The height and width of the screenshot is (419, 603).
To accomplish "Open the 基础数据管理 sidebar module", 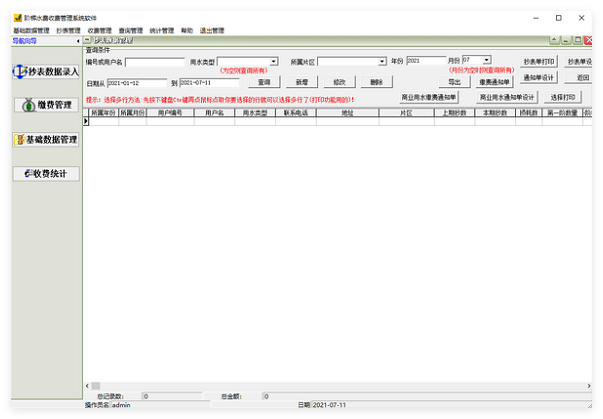I will pos(45,139).
